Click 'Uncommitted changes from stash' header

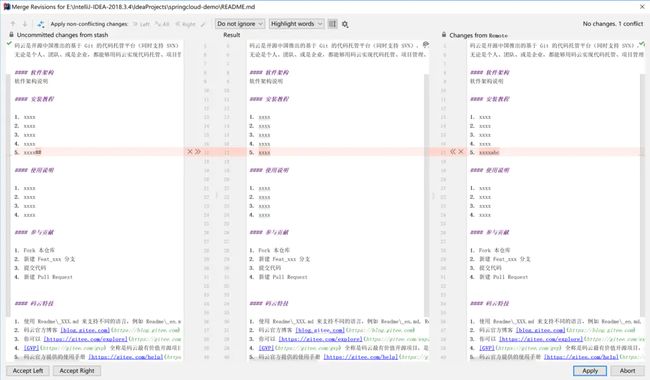(62, 35)
